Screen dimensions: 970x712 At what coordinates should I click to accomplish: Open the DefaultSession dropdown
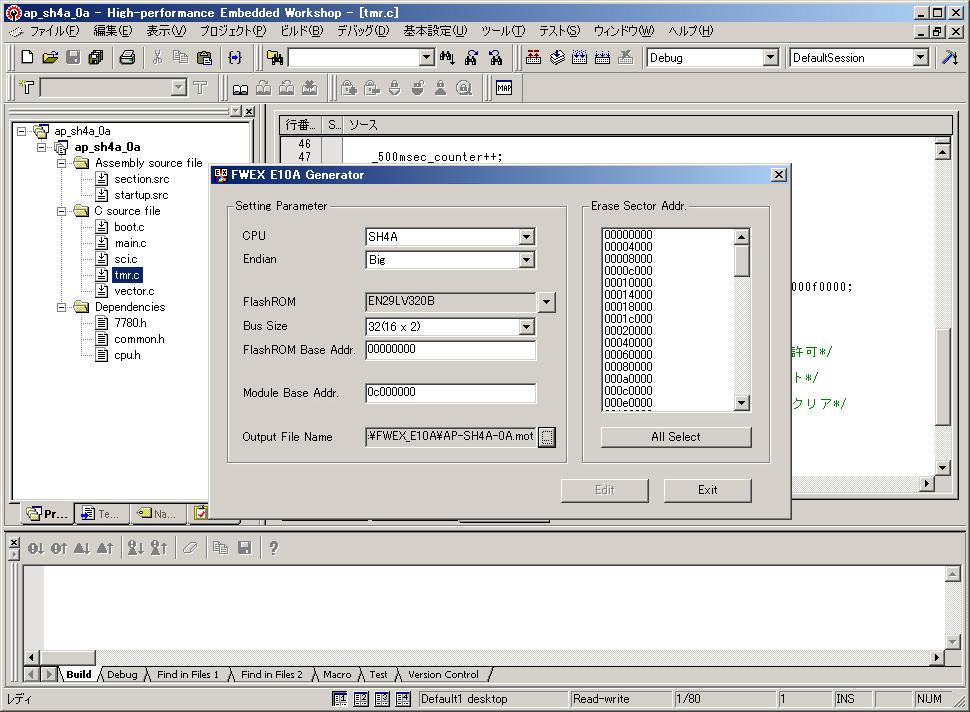(x=921, y=58)
